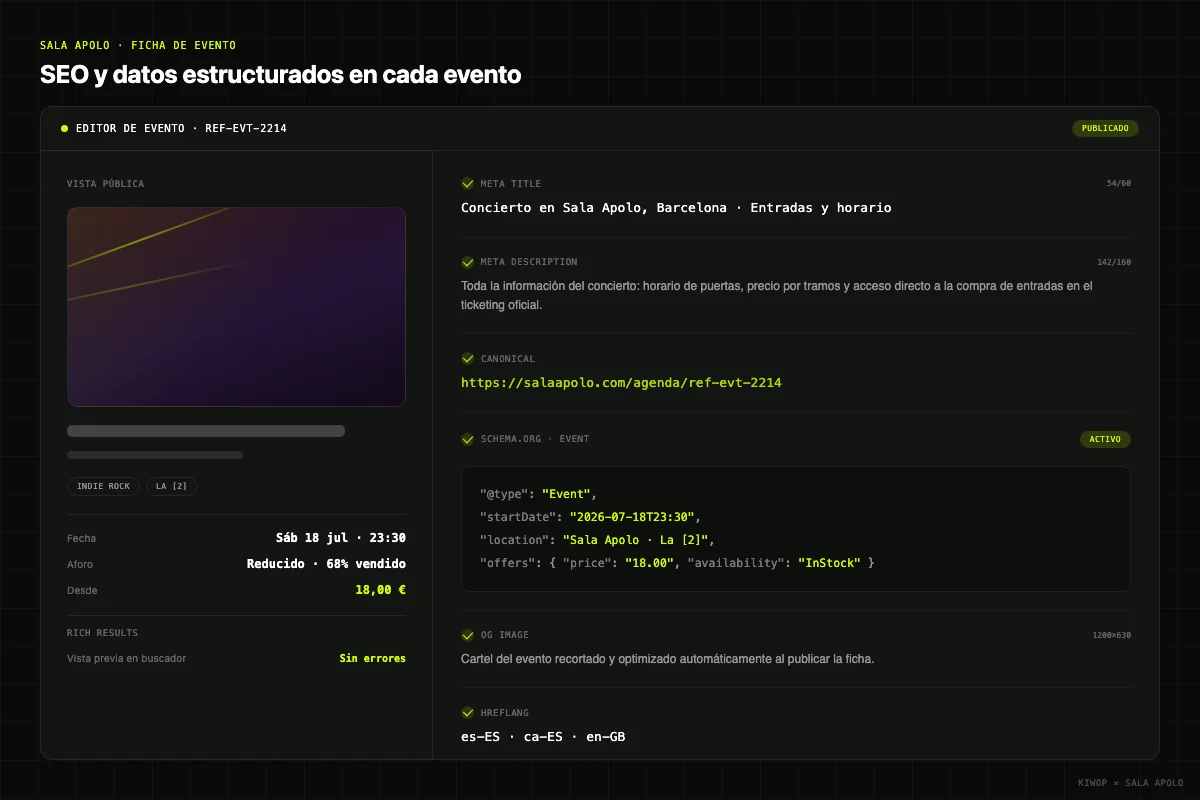Viewport: 1200px width, 800px height.
Task: Toggle the ACTIVO badge on schema section
Action: [x=1105, y=439]
